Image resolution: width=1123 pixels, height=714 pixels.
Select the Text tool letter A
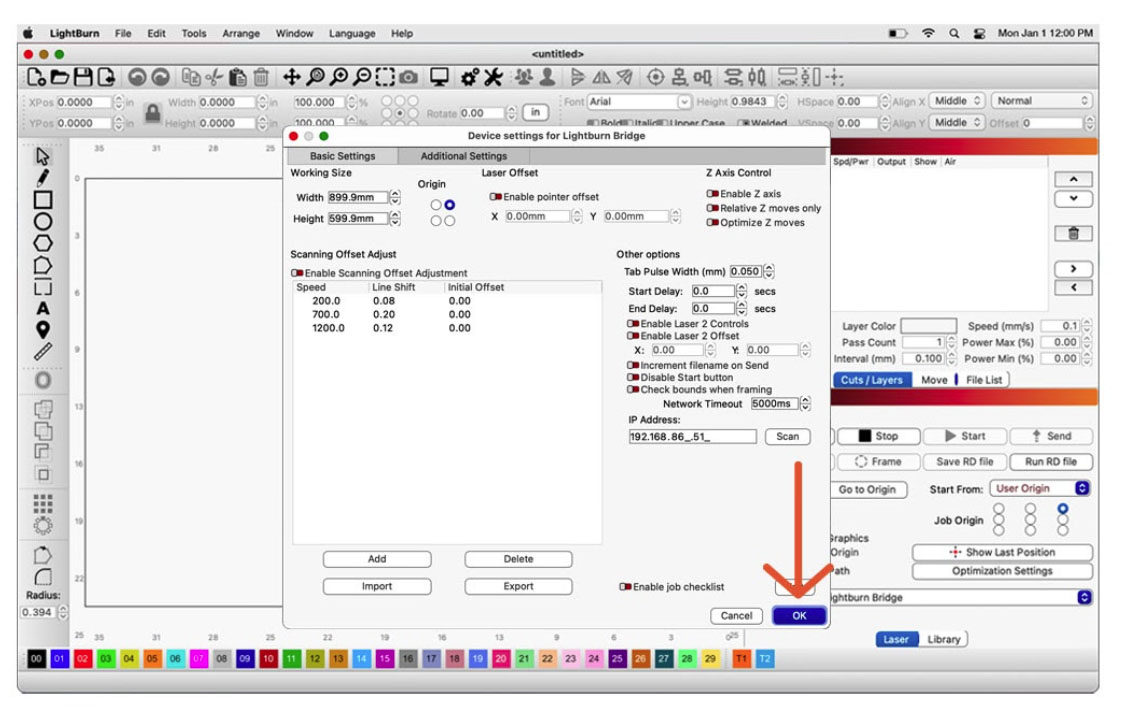click(42, 308)
